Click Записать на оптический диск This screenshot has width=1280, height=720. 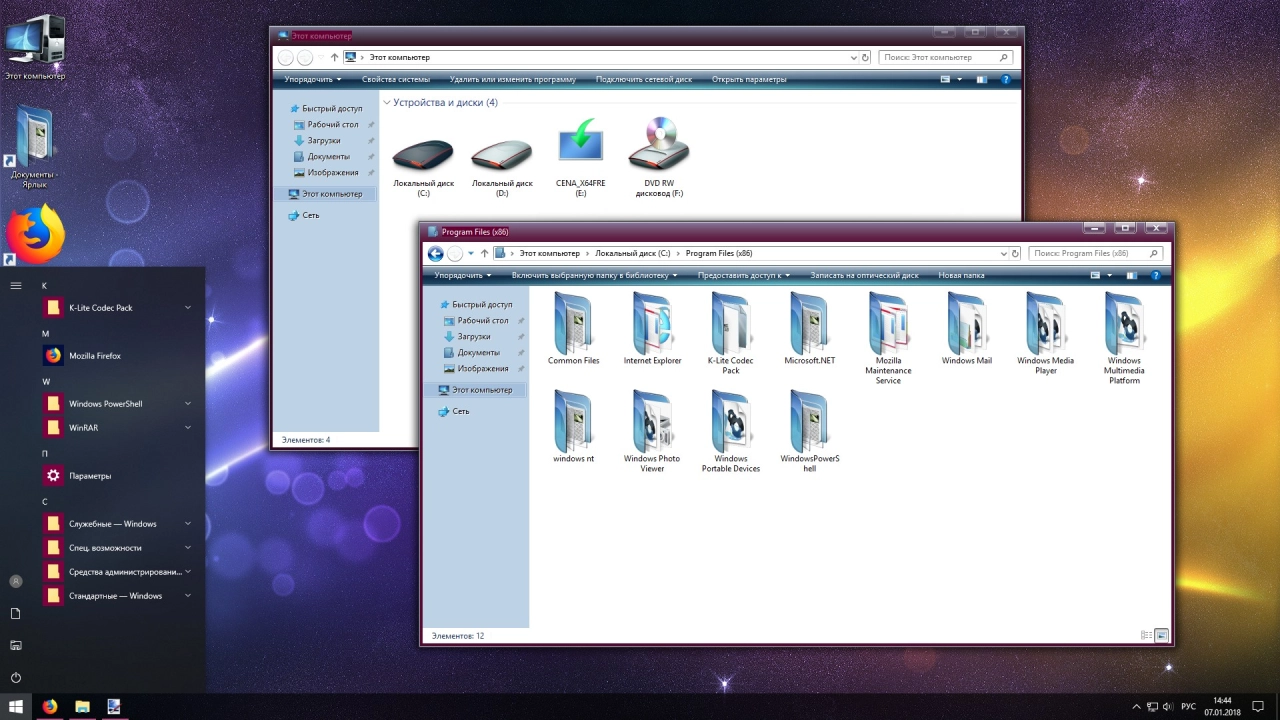click(x=864, y=275)
